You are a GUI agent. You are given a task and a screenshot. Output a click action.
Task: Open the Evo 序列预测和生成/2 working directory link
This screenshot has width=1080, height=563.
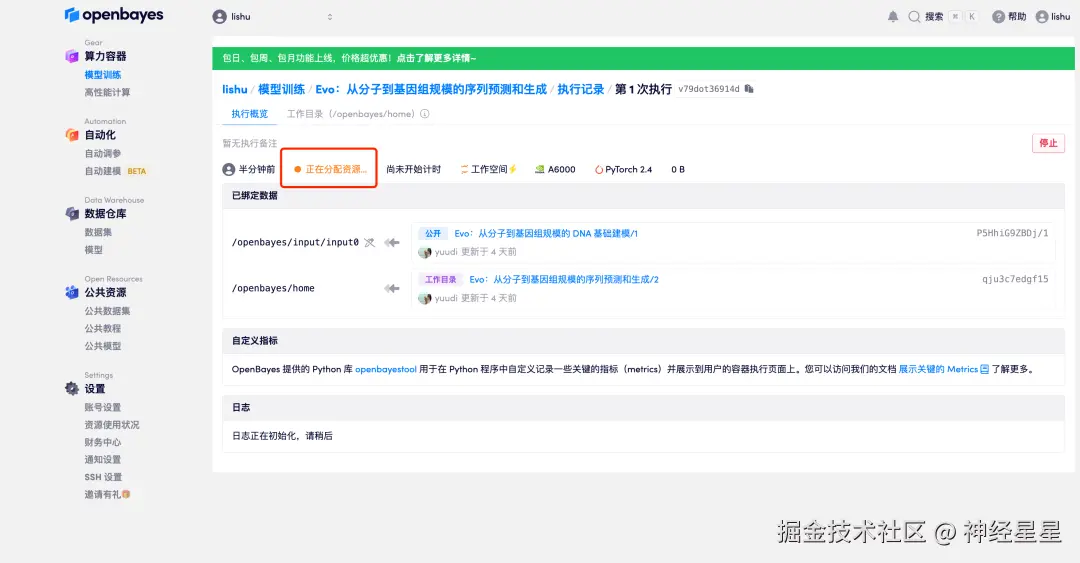click(563, 279)
